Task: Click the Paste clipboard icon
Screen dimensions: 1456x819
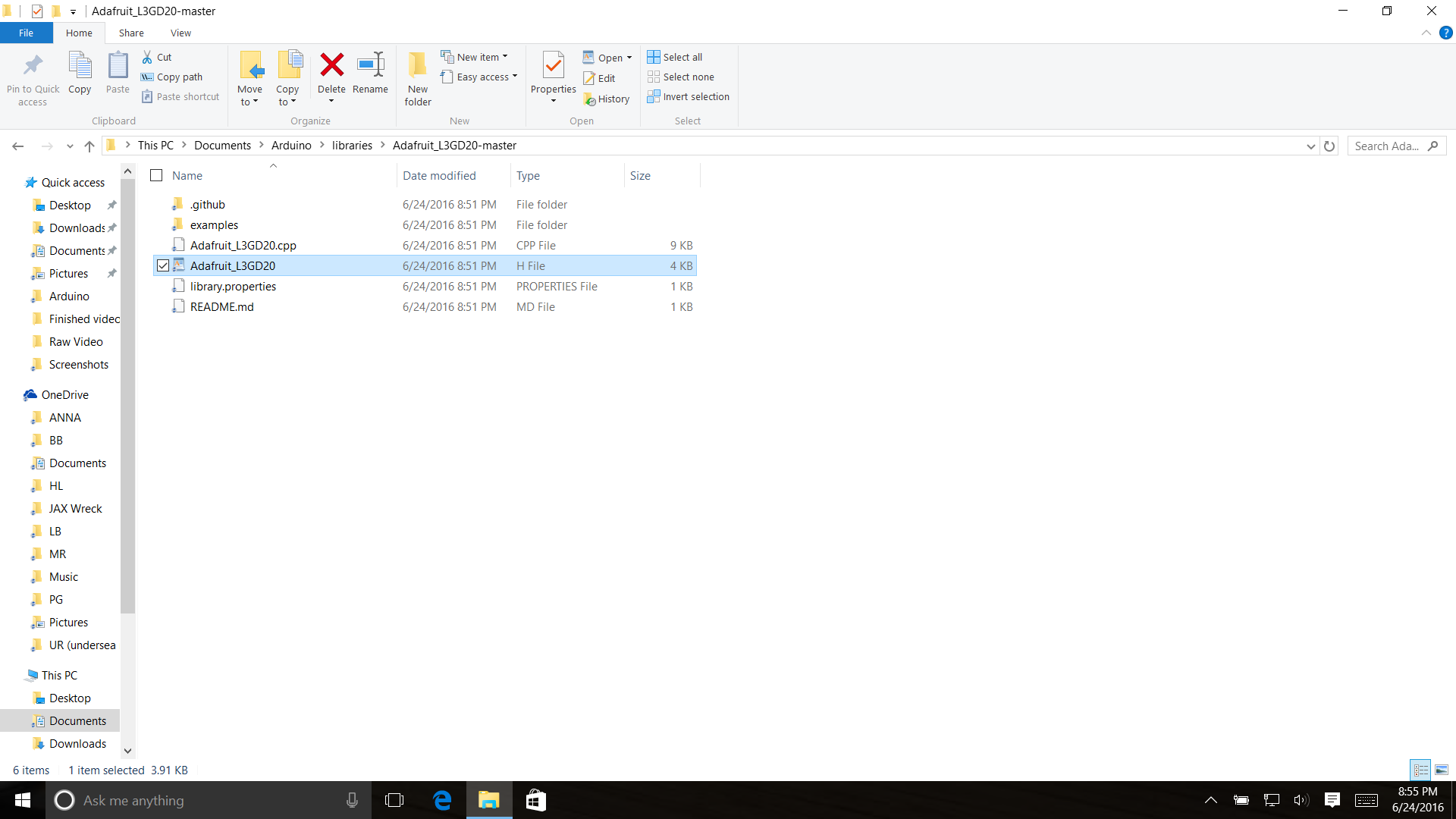Action: [118, 65]
